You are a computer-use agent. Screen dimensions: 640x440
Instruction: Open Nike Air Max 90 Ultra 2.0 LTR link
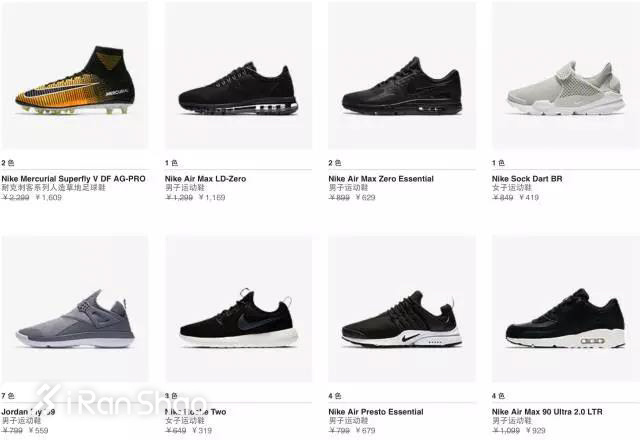[547, 412]
